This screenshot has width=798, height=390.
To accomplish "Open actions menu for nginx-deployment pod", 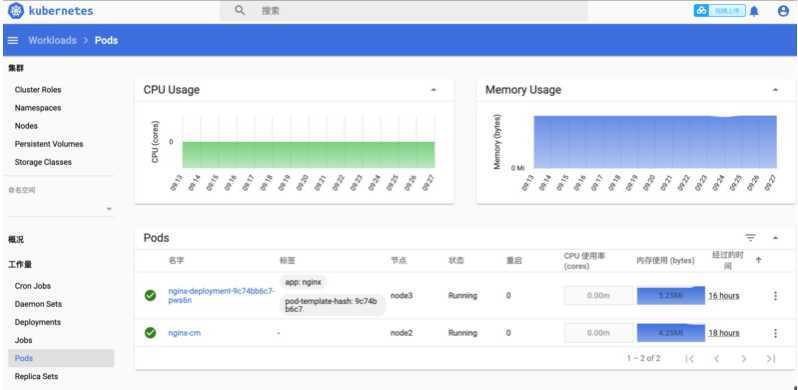I will [x=775, y=296].
